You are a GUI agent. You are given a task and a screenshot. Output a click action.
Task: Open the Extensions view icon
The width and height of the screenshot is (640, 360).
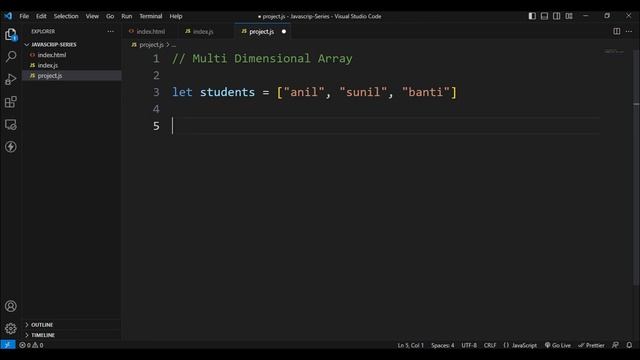click(11, 102)
